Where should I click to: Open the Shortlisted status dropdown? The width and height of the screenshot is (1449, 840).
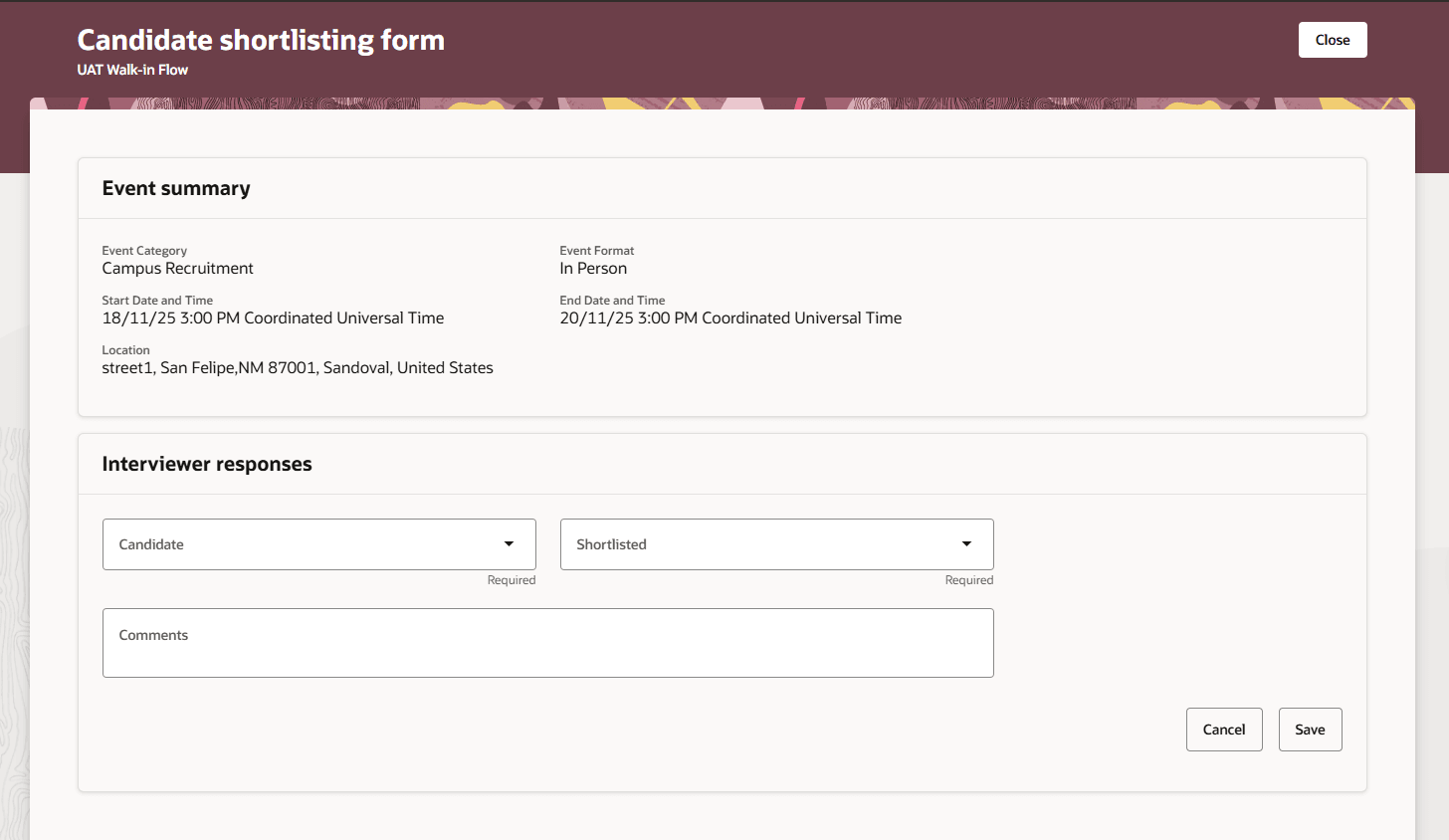[776, 544]
